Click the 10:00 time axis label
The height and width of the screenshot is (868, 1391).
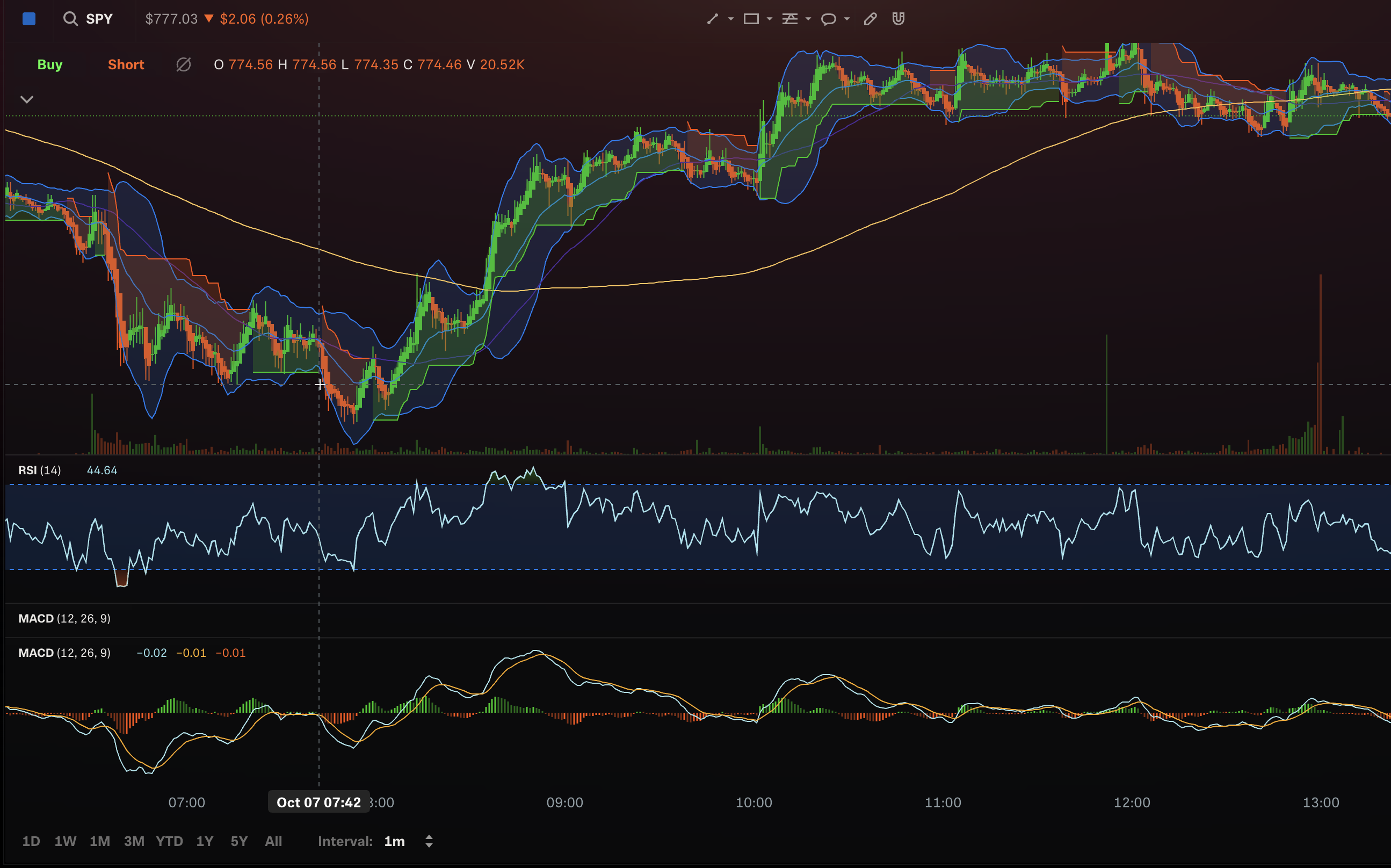754,802
